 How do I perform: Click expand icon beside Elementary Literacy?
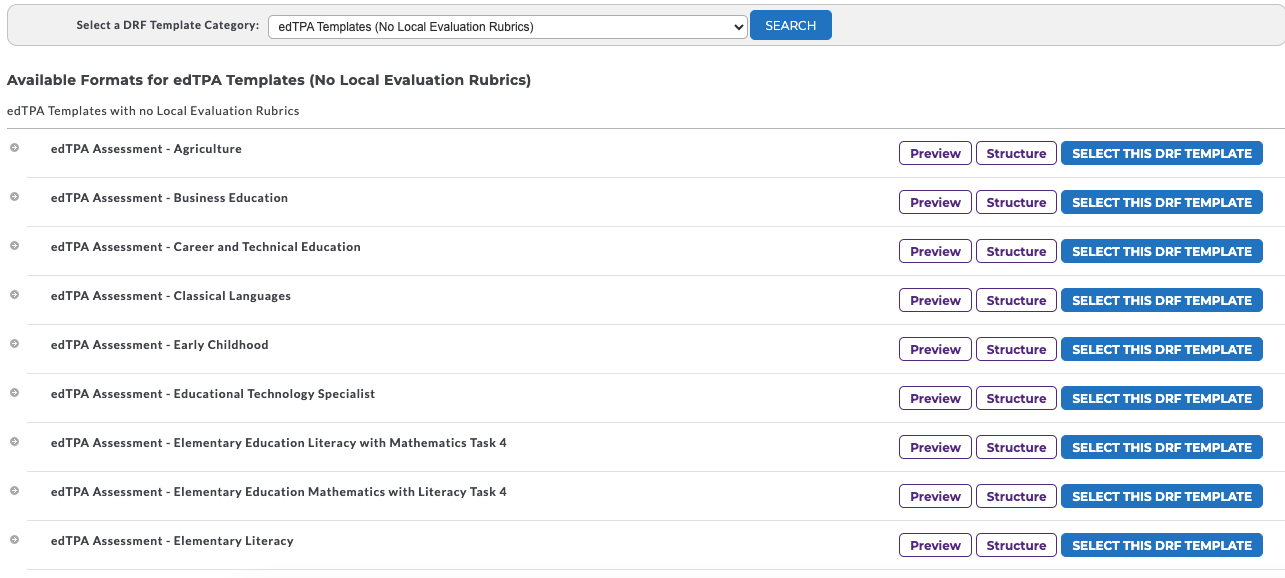[15, 540]
